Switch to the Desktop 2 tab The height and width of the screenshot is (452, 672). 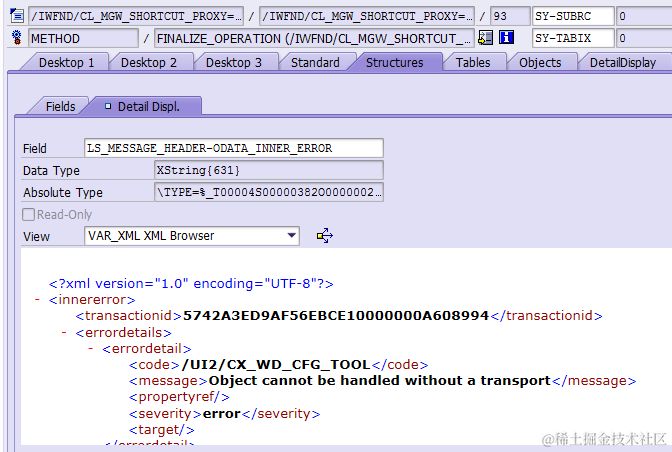pyautogui.click(x=149, y=63)
